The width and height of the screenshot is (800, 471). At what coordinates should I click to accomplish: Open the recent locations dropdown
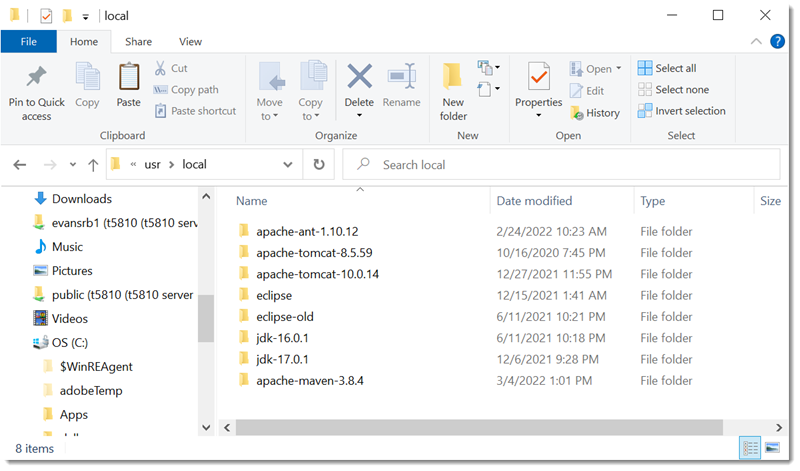coord(72,164)
